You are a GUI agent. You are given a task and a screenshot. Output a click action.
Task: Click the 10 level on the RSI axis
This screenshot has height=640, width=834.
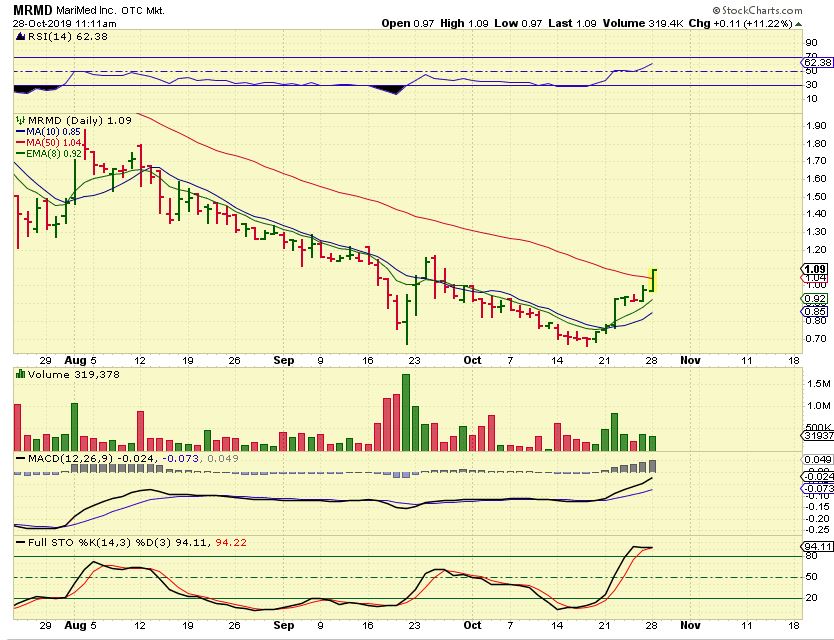[812, 99]
